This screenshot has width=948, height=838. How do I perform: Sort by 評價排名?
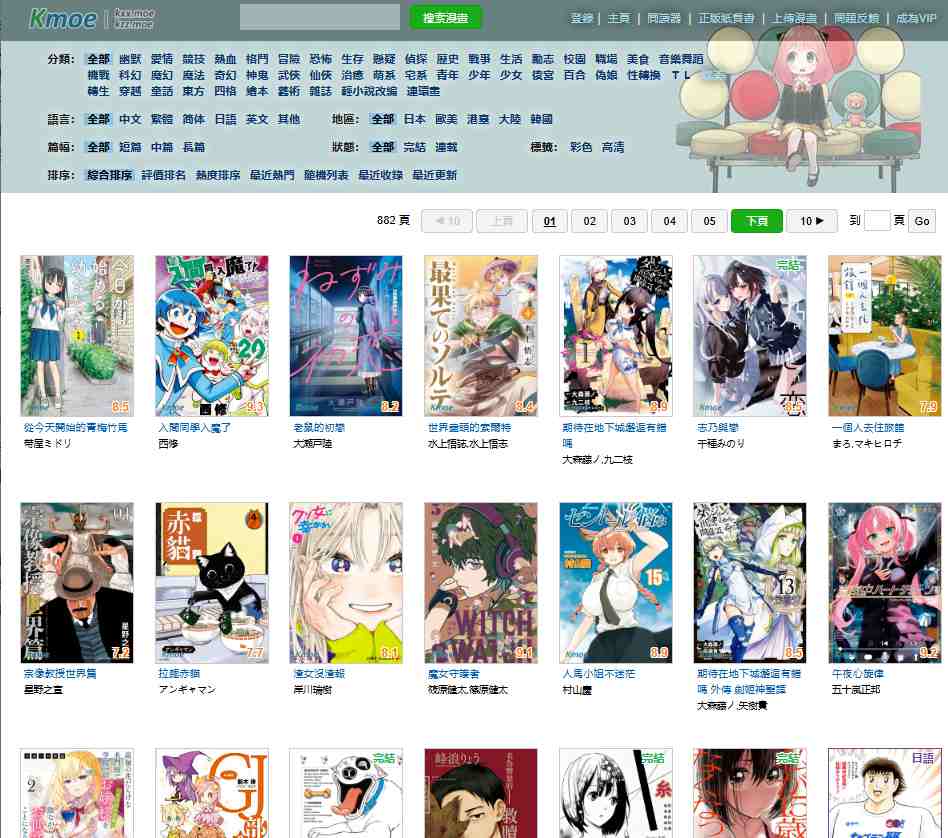[163, 175]
